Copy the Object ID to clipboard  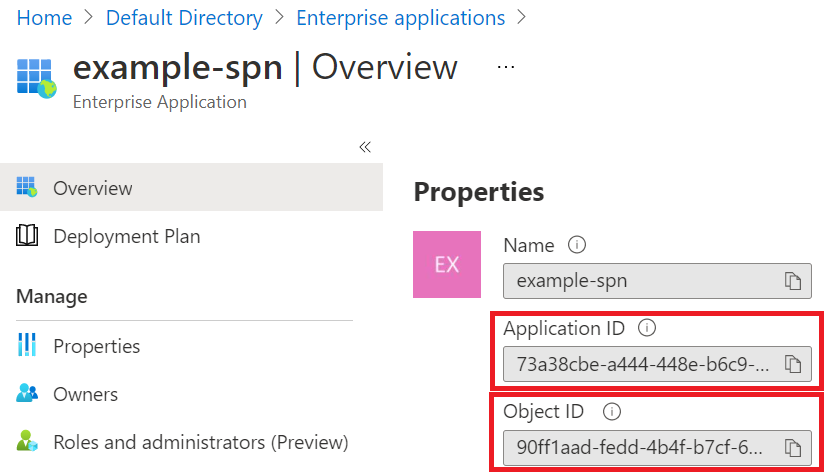tap(793, 446)
